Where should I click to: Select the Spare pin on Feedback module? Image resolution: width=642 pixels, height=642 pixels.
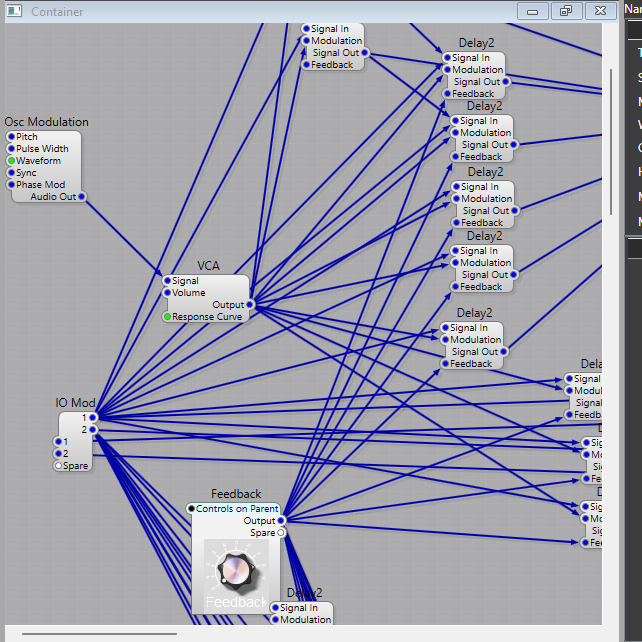(281, 533)
